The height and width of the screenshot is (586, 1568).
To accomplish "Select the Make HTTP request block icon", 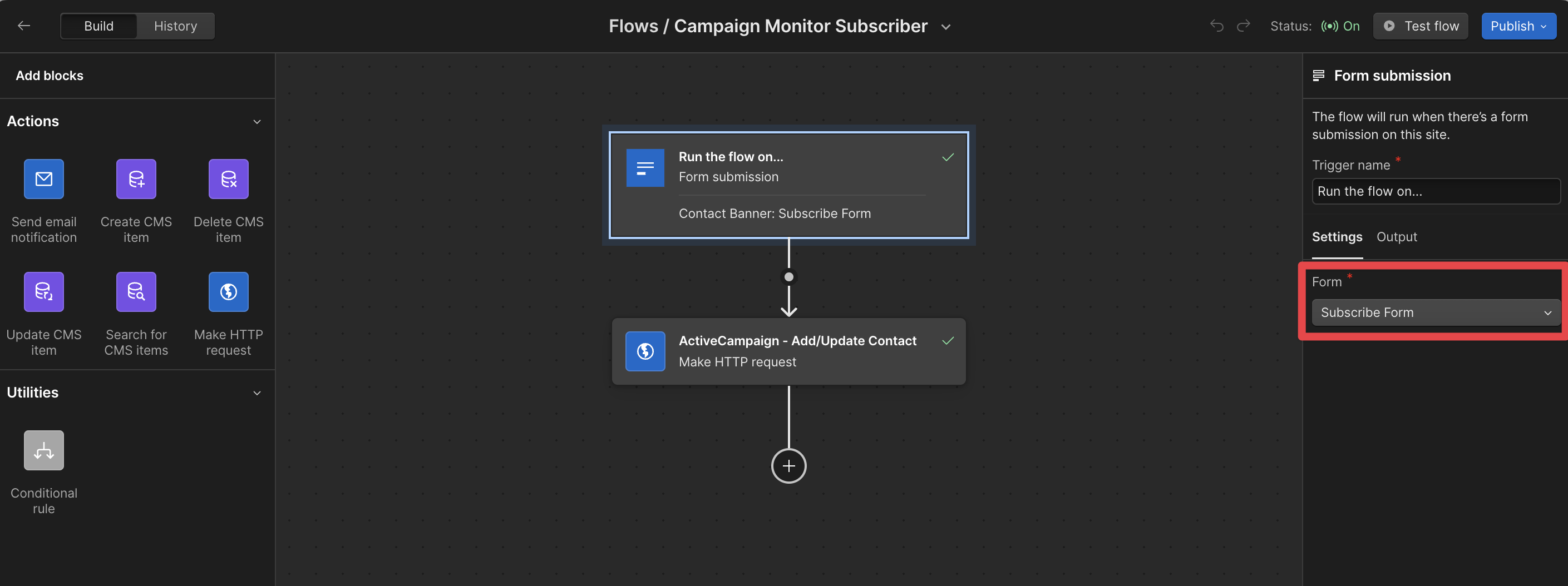I will click(228, 291).
